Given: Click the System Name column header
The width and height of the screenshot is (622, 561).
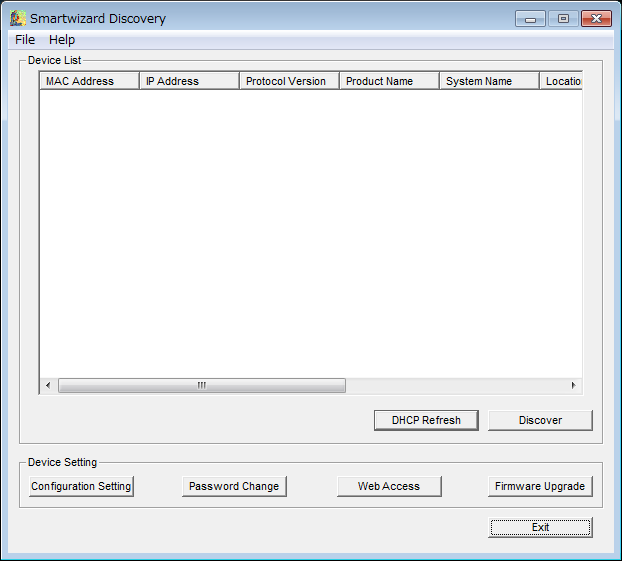Looking at the screenshot, I should coord(490,81).
